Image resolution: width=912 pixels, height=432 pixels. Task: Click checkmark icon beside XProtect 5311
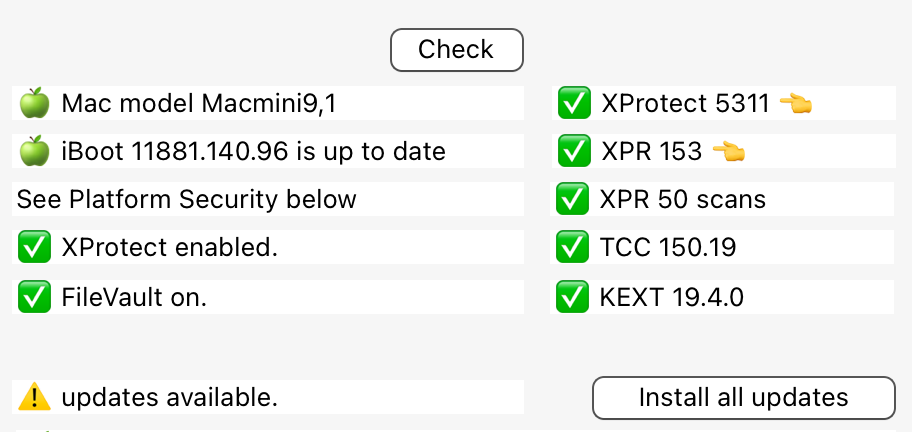[574, 103]
